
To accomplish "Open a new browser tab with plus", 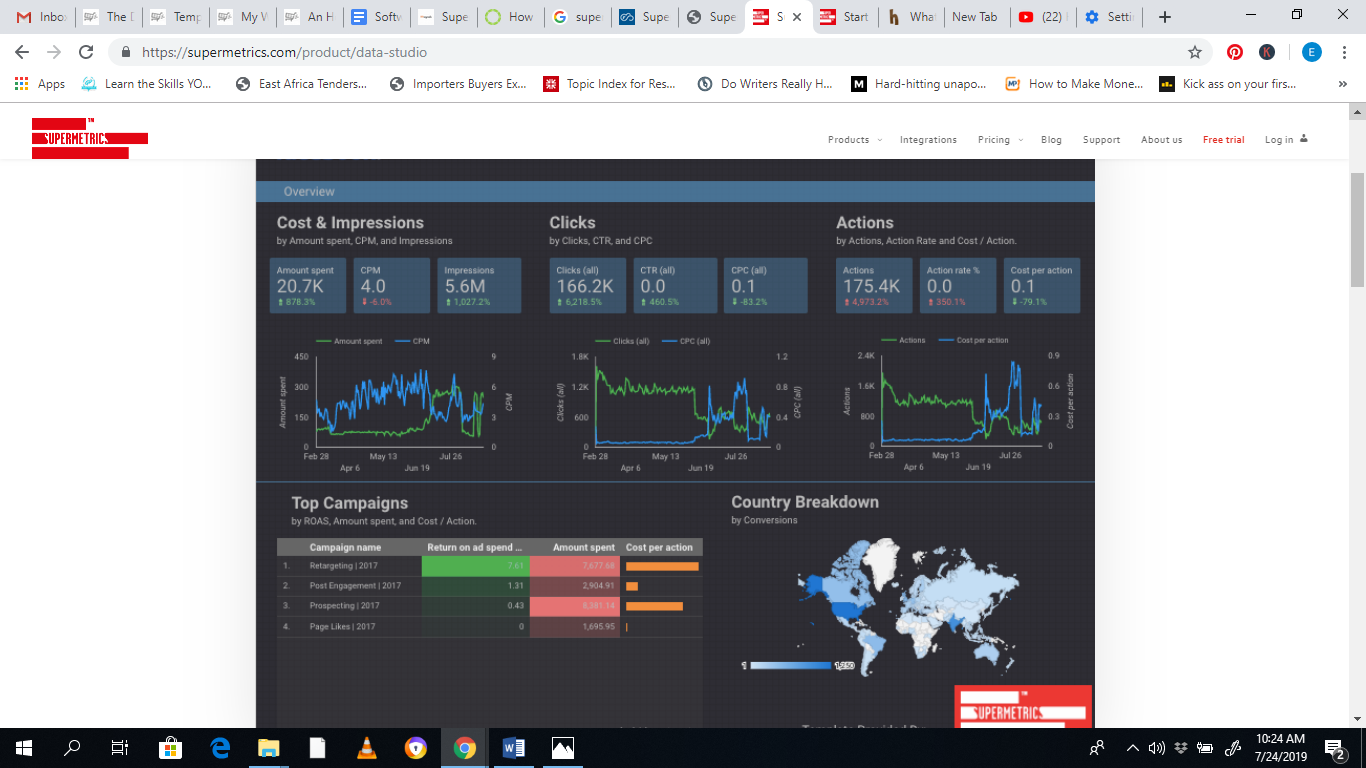I will 1165,17.
